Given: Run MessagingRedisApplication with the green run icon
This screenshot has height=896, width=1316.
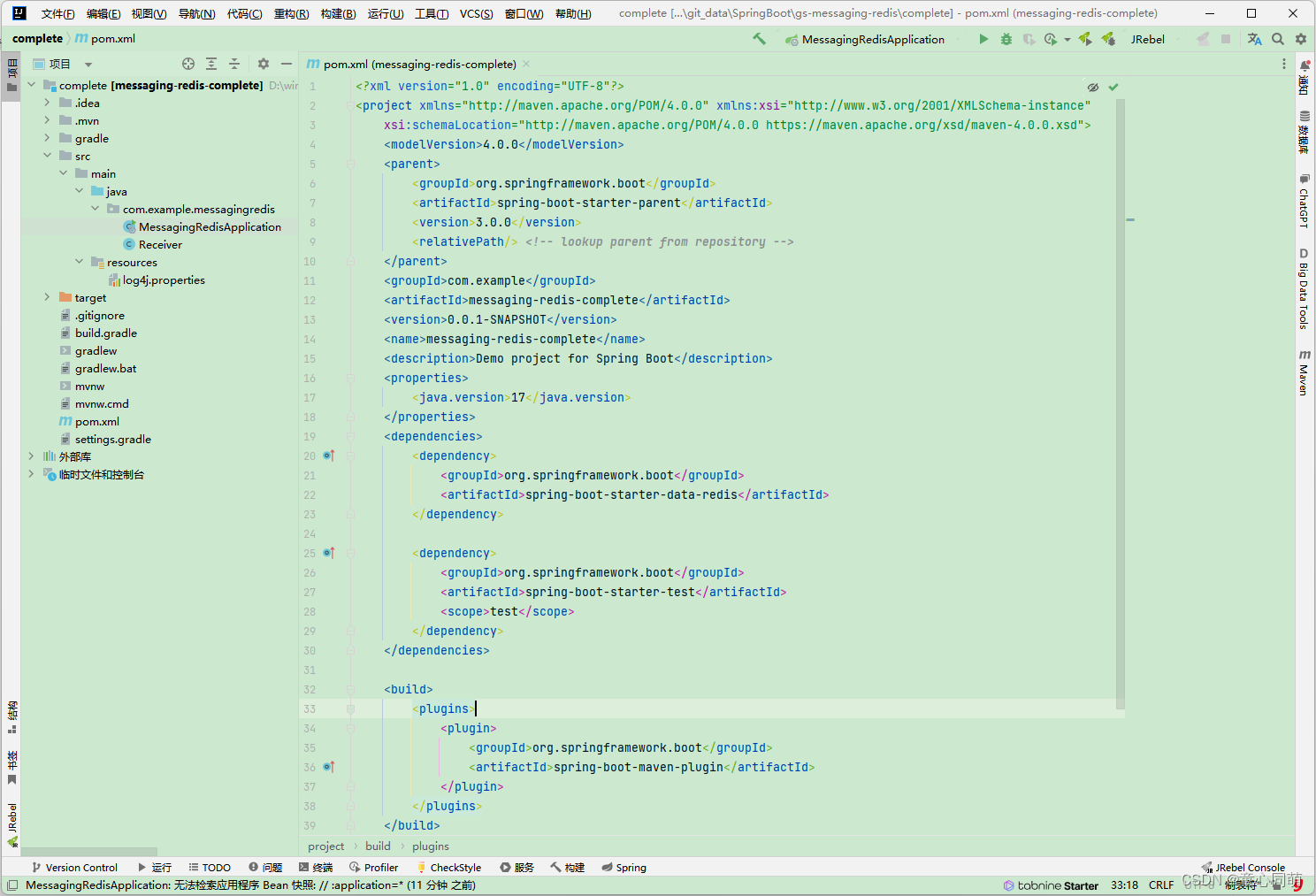Looking at the screenshot, I should click(x=983, y=39).
